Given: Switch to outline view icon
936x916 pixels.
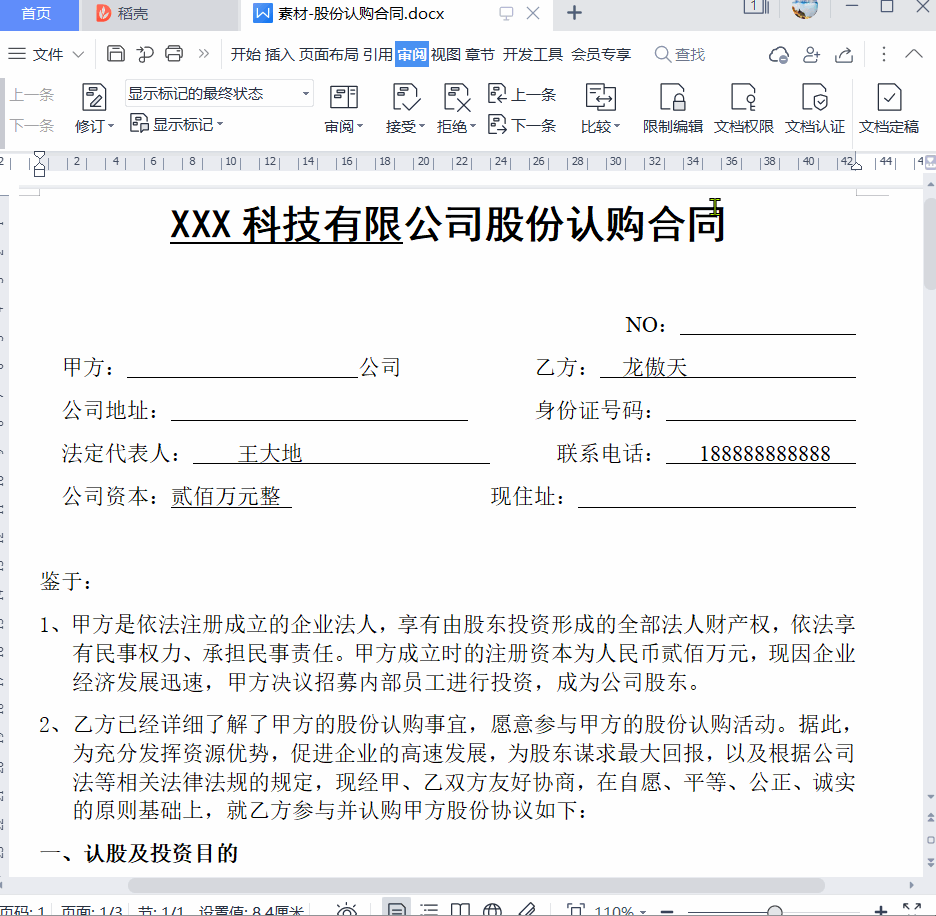Looking at the screenshot, I should (x=429, y=910).
